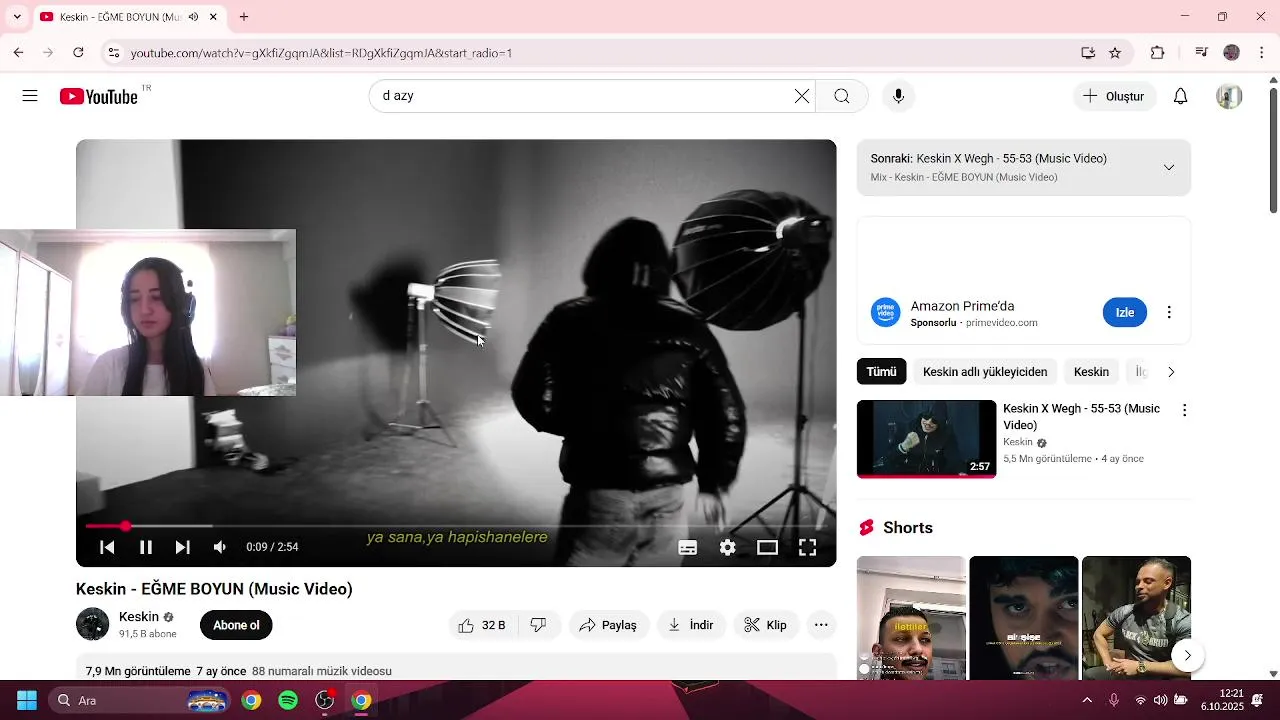Subscribe with the Abone ol button

point(236,625)
